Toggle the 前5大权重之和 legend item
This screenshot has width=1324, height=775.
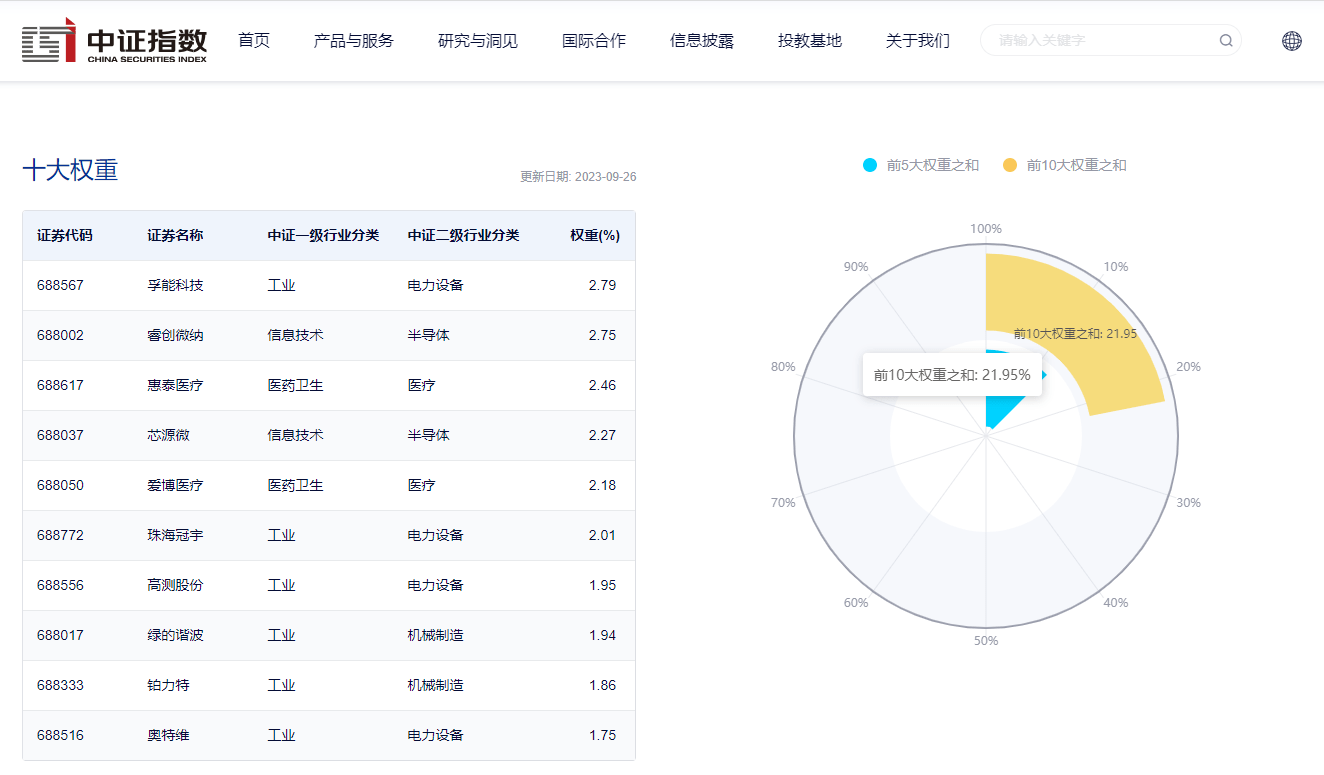click(x=921, y=165)
